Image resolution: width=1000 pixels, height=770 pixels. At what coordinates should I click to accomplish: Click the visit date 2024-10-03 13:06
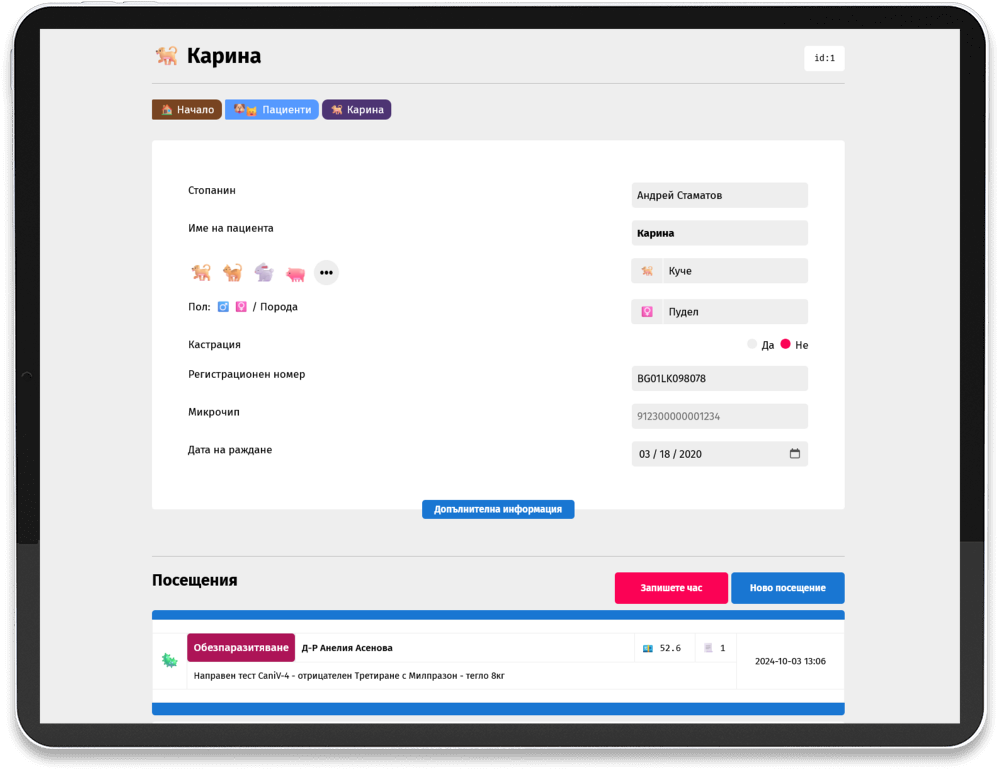pos(790,661)
